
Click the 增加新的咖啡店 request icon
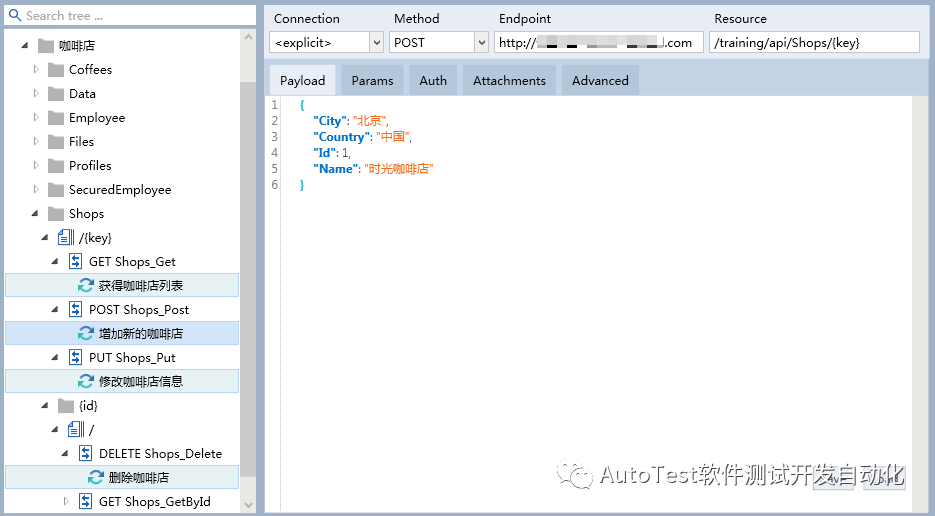pos(86,333)
